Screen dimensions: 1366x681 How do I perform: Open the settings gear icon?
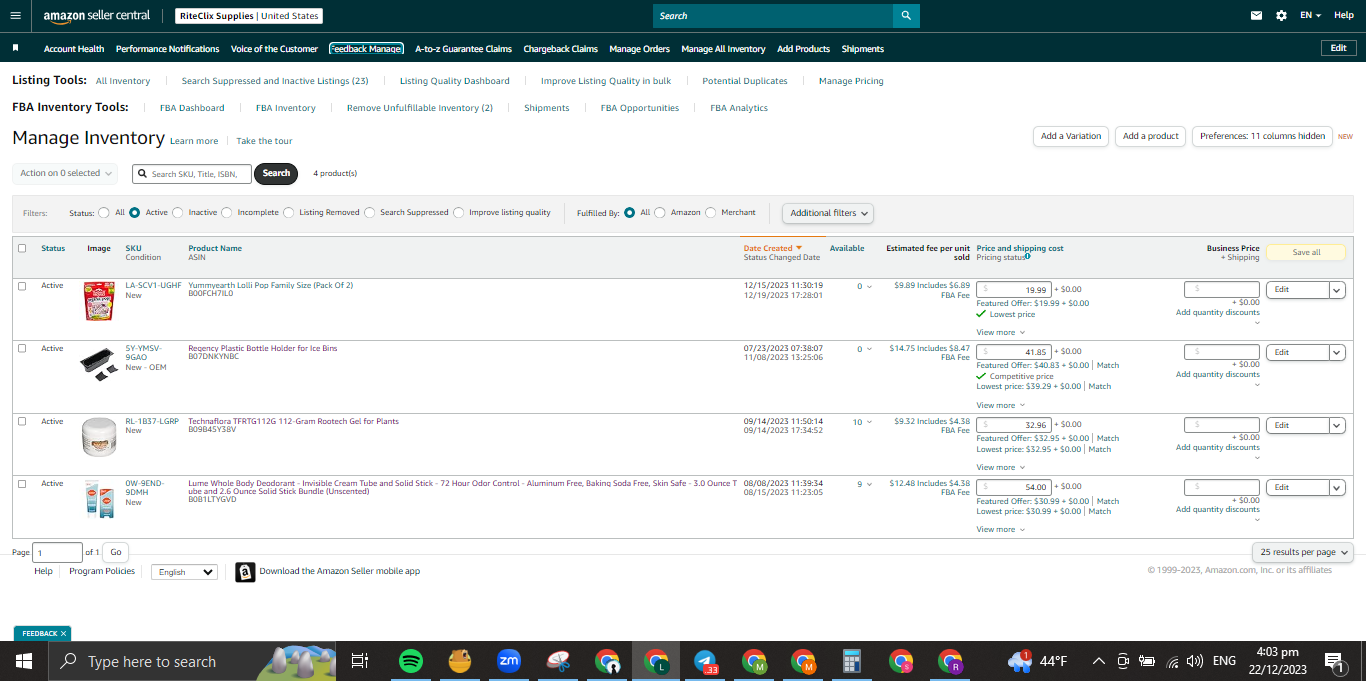1281,16
